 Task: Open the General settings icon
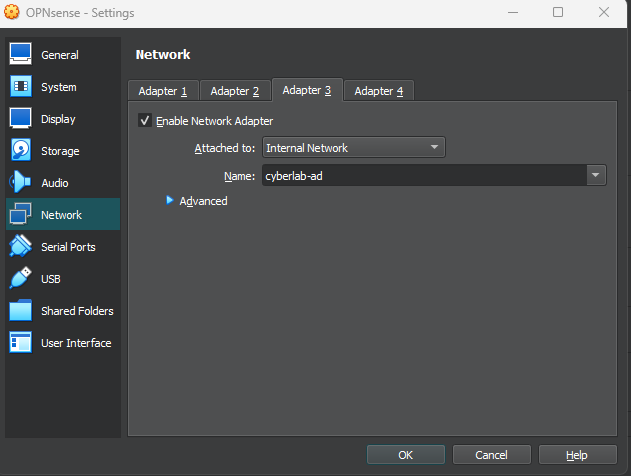[x=21, y=55]
